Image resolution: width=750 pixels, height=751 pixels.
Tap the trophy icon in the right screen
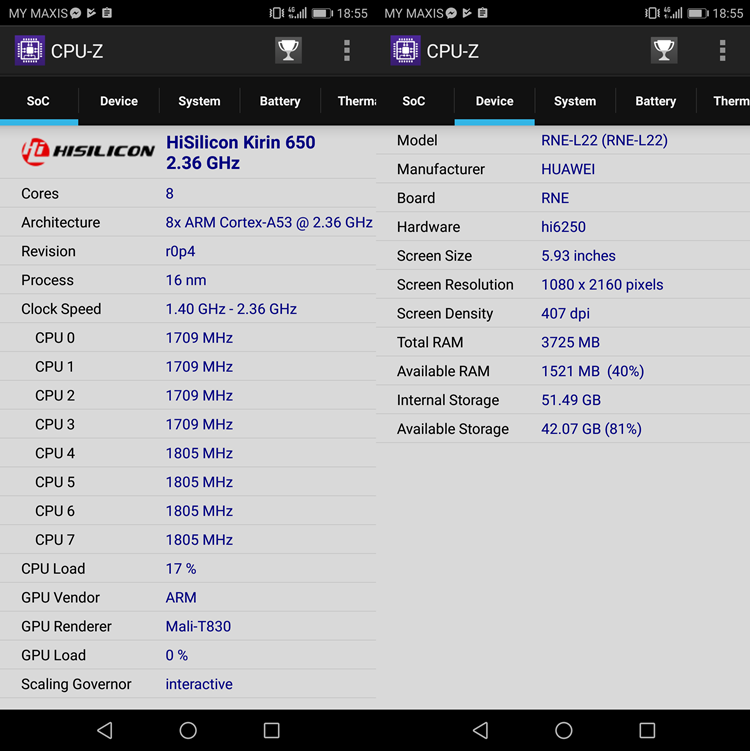(664, 50)
